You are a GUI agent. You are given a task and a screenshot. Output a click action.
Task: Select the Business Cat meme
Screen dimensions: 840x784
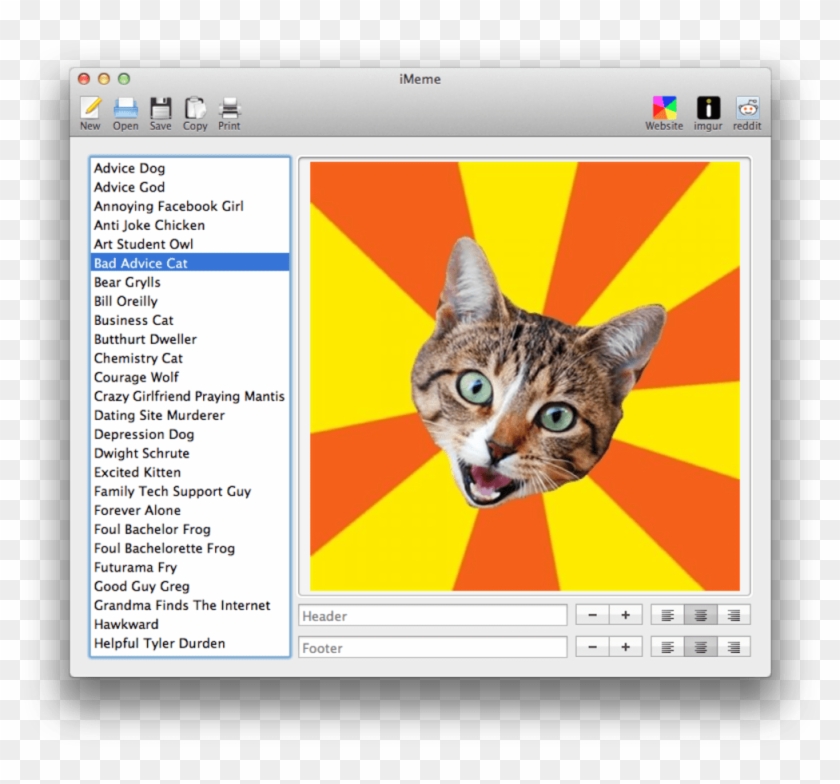[x=133, y=320]
